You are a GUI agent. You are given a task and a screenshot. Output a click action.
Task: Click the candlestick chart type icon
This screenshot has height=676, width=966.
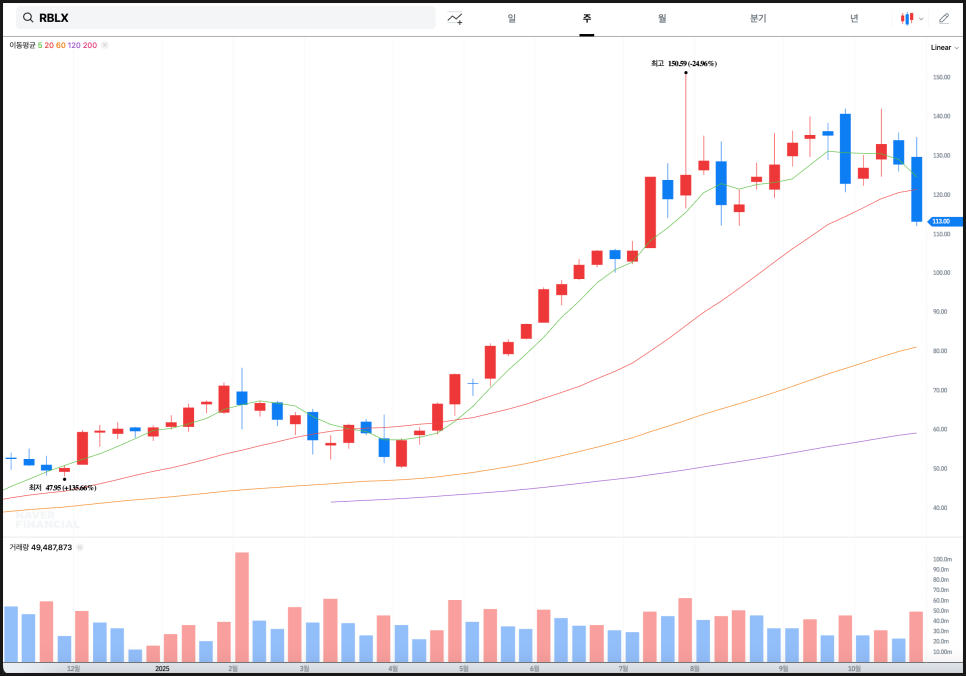[907, 18]
